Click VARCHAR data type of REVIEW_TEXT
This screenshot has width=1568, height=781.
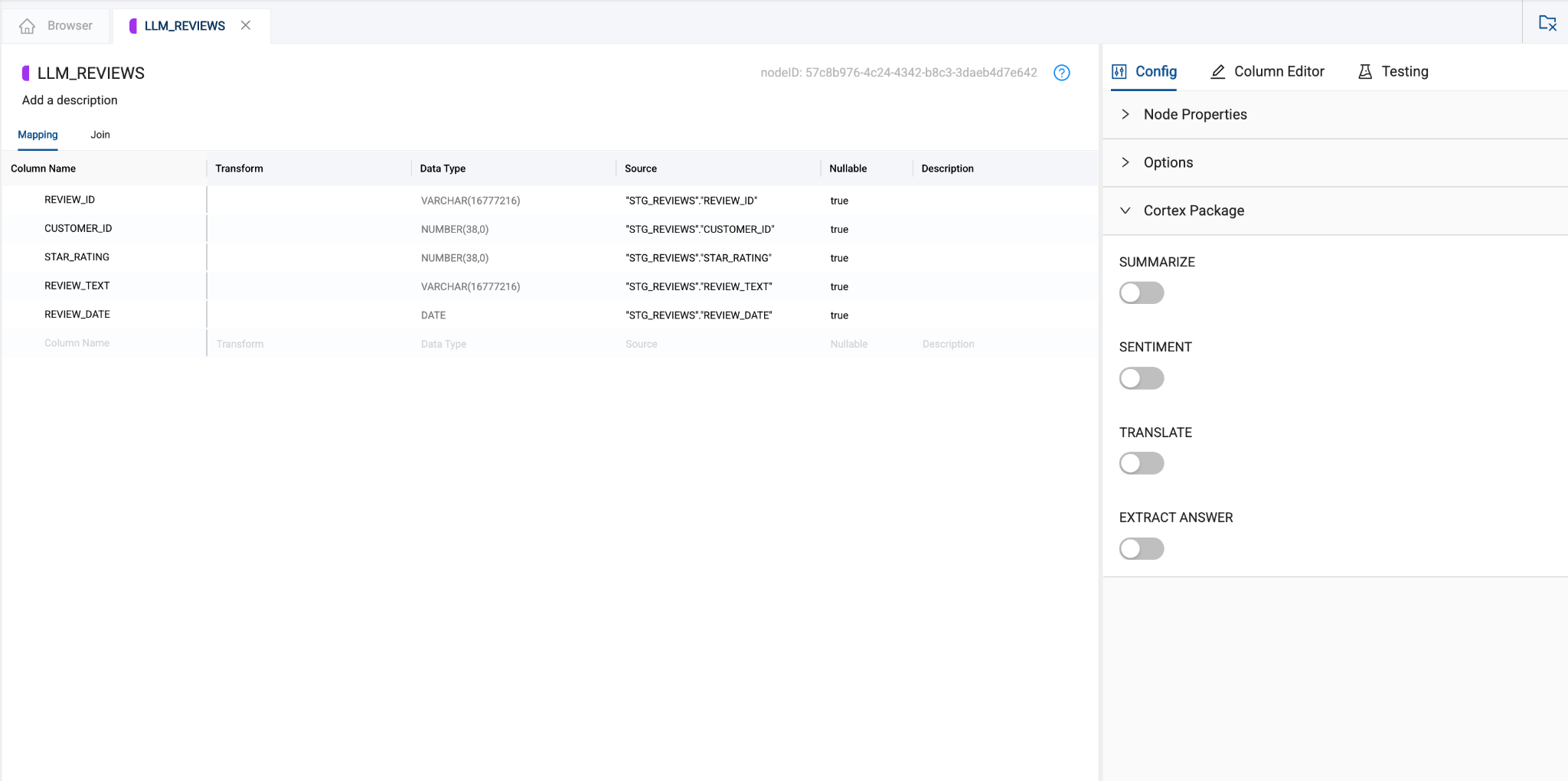pyautogui.click(x=470, y=287)
